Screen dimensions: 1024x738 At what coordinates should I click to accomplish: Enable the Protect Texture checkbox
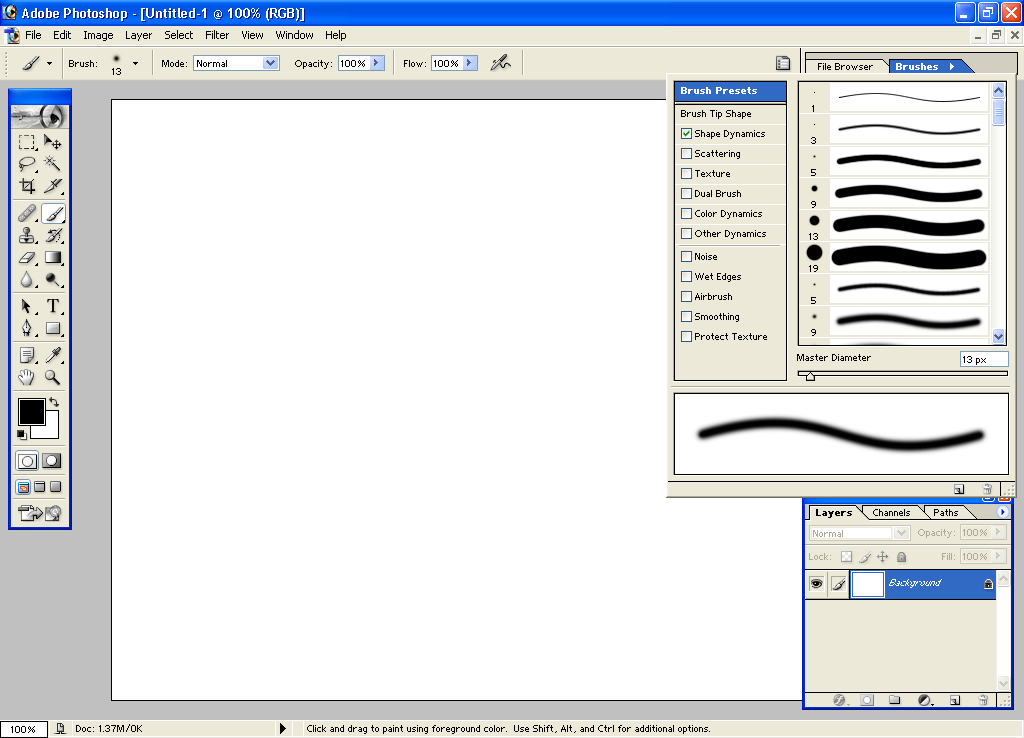pyautogui.click(x=686, y=336)
